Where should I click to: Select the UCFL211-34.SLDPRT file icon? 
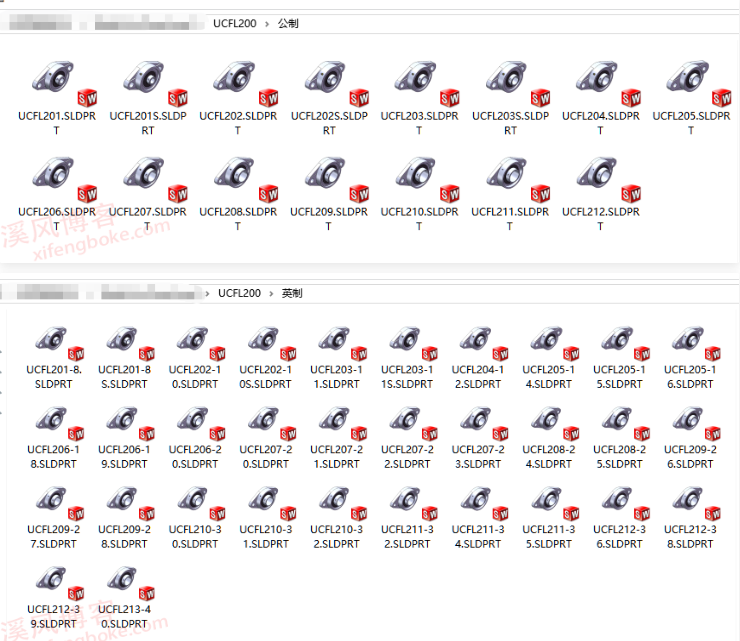click(x=484, y=503)
